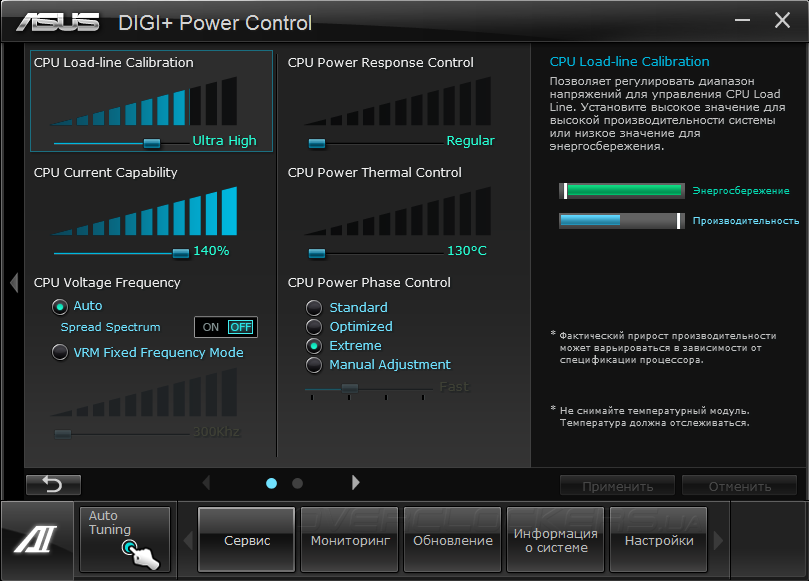Click the Regular value label
The width and height of the screenshot is (809, 581).
471,140
